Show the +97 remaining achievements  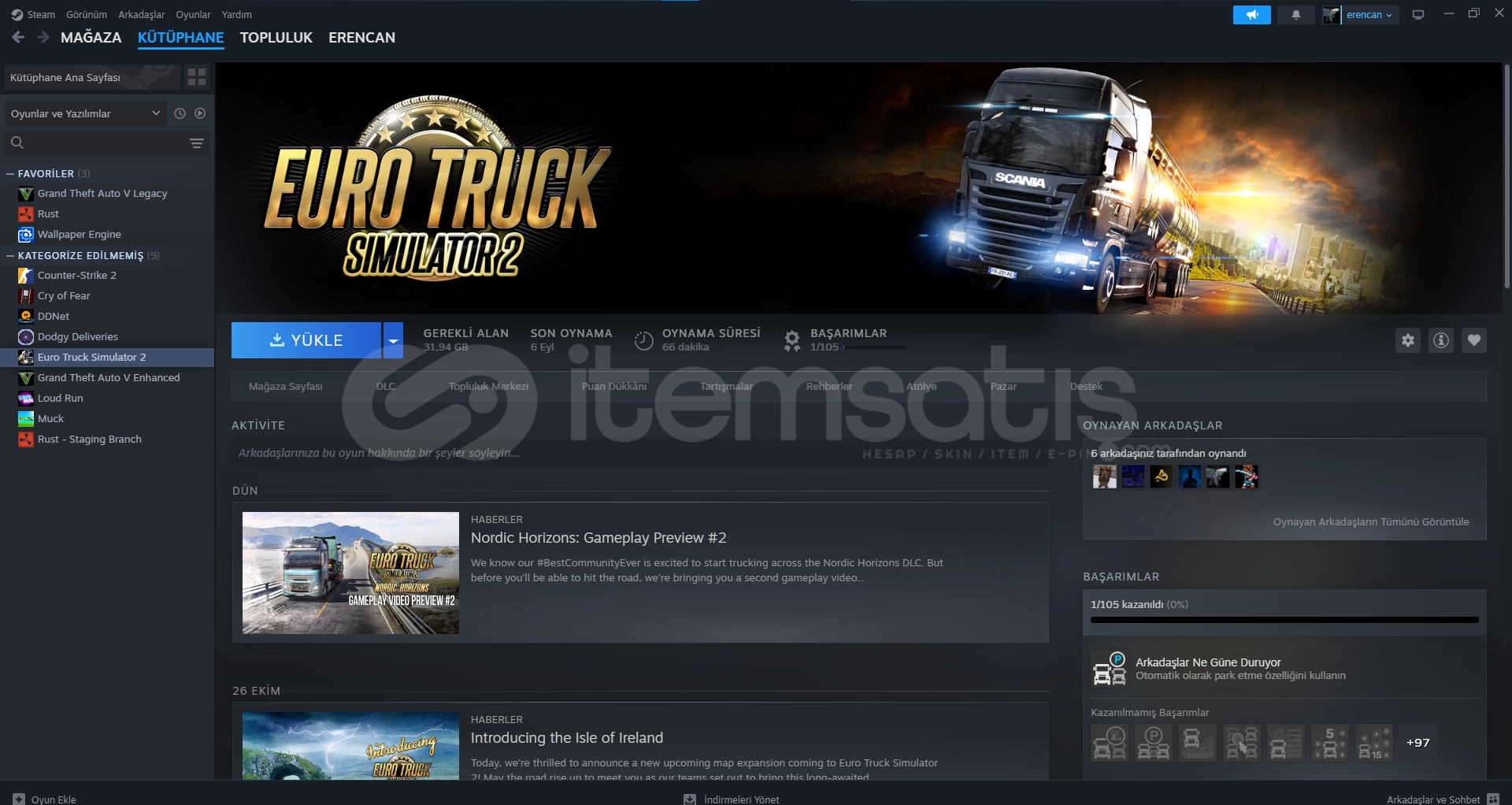click(x=1418, y=743)
